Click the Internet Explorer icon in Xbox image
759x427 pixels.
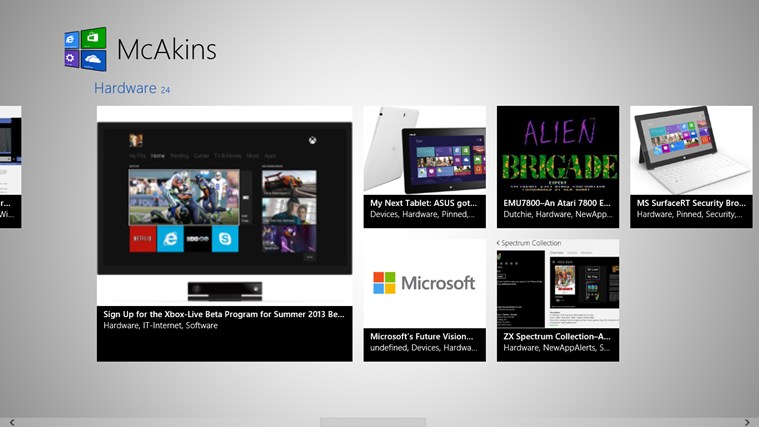170,238
